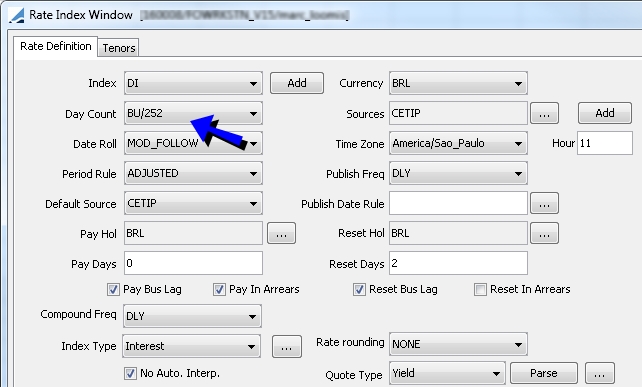
Task: Click the Rate Index Window title icon
Action: (x=16, y=15)
